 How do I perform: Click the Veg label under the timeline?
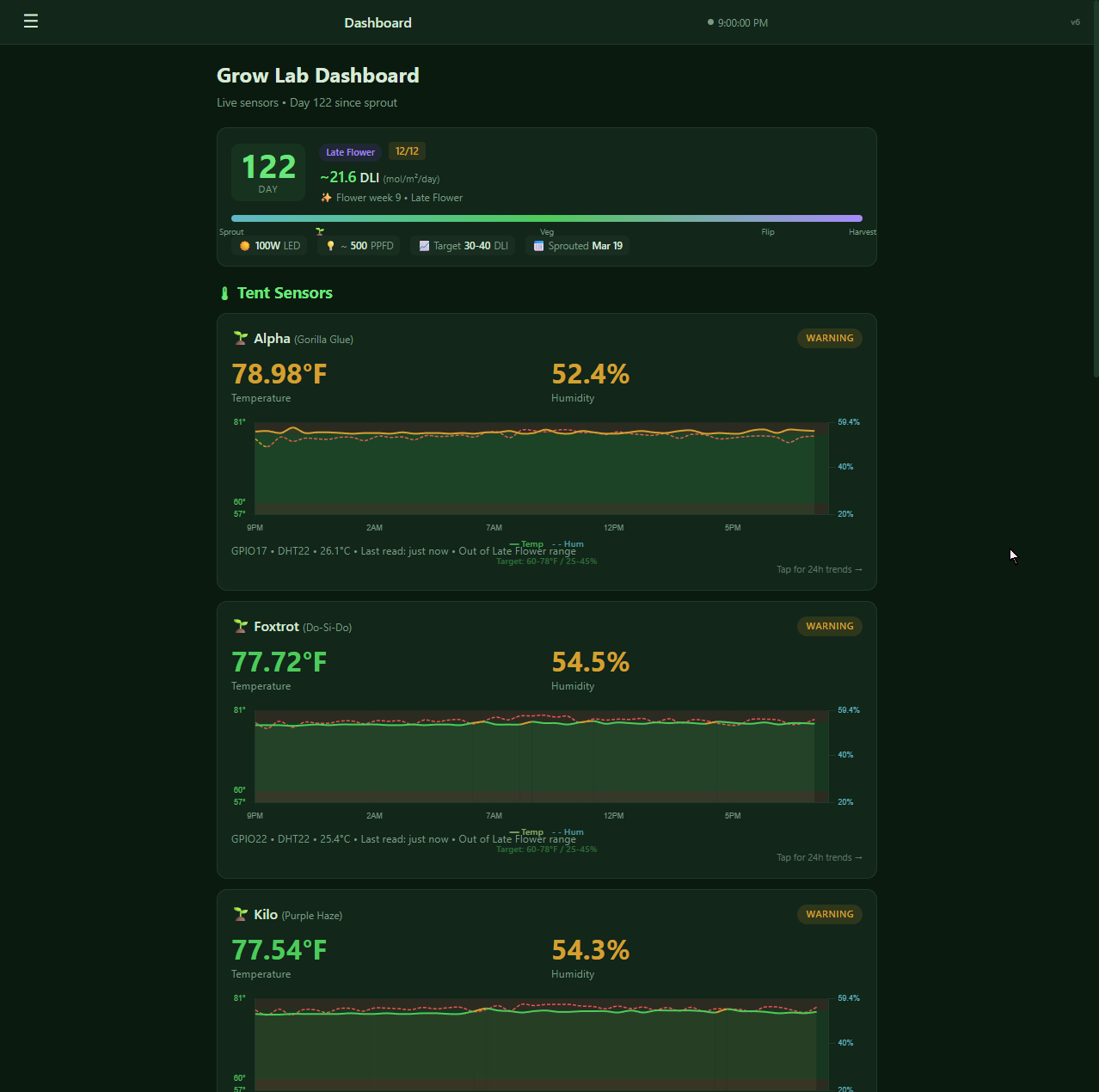click(547, 232)
